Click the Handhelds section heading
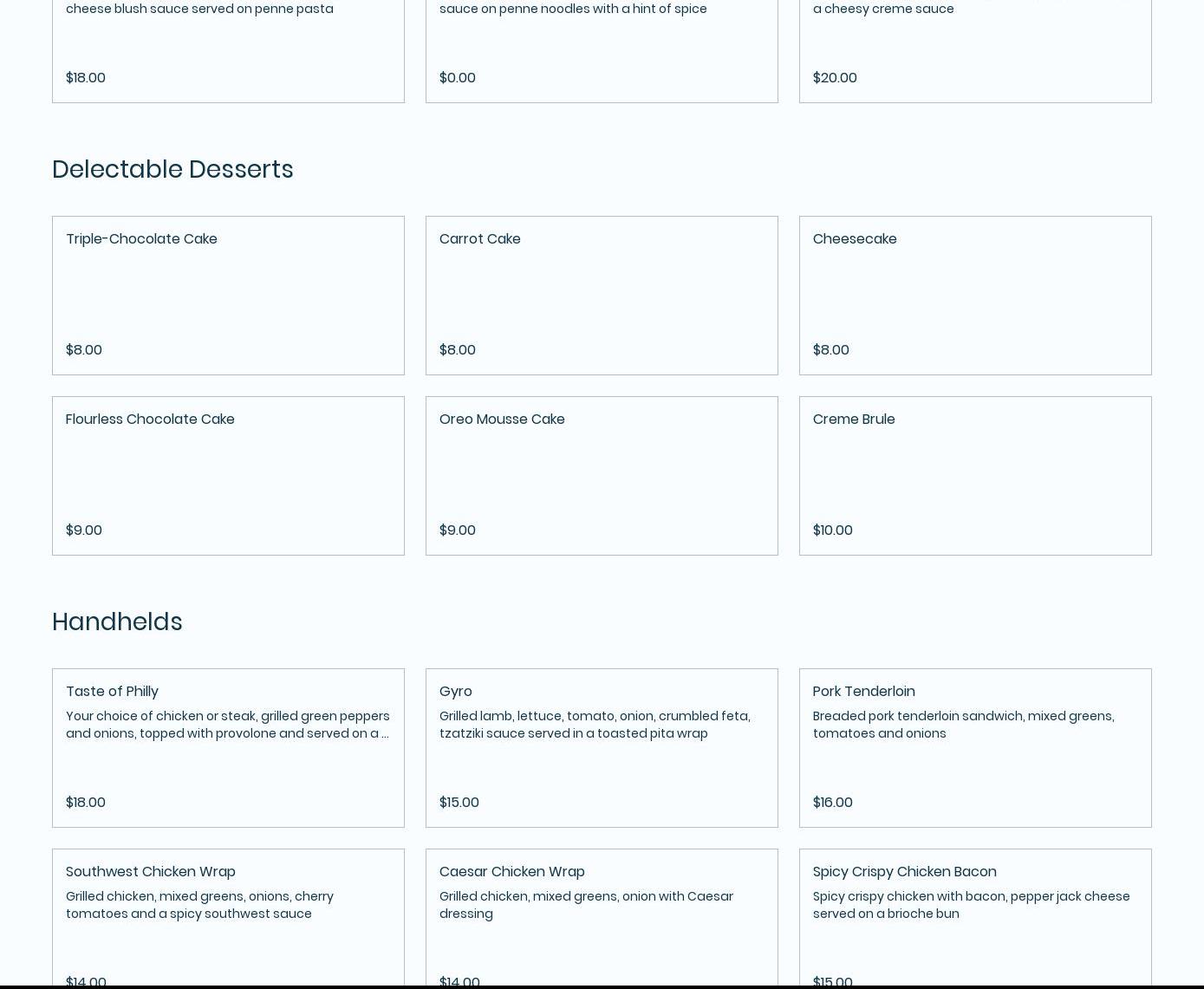The image size is (1204, 989). [117, 621]
